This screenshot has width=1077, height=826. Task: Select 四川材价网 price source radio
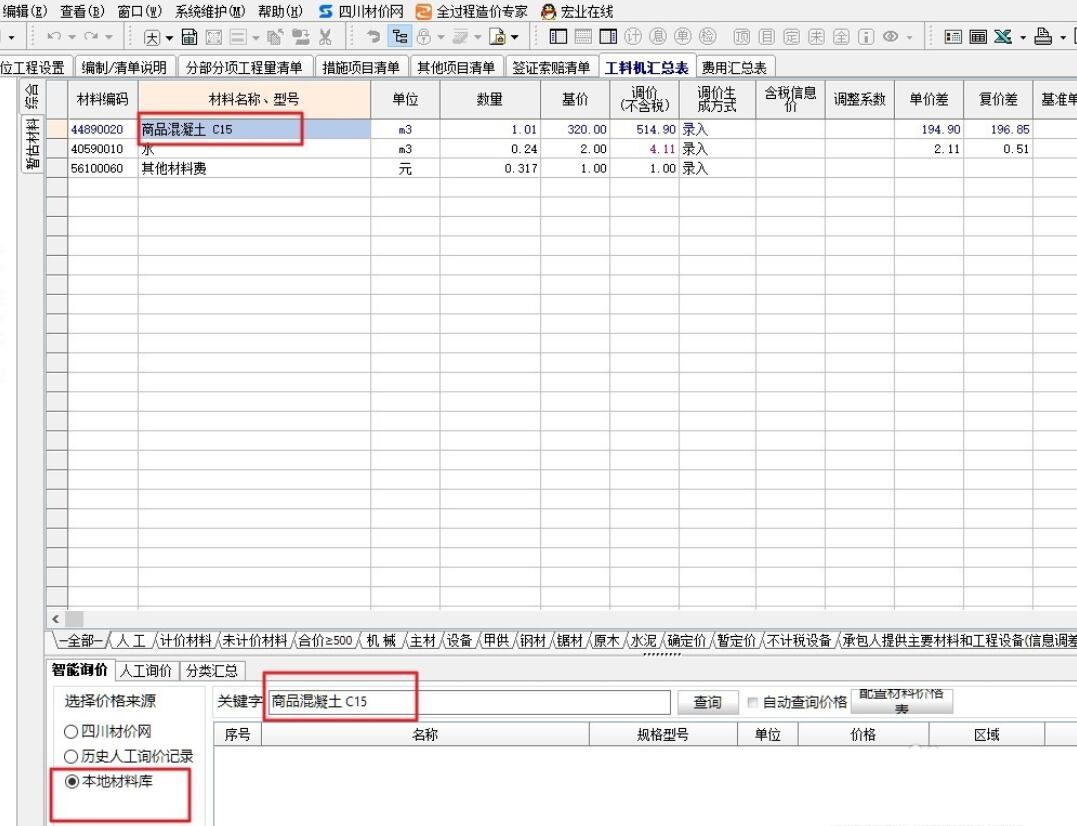click(x=71, y=732)
